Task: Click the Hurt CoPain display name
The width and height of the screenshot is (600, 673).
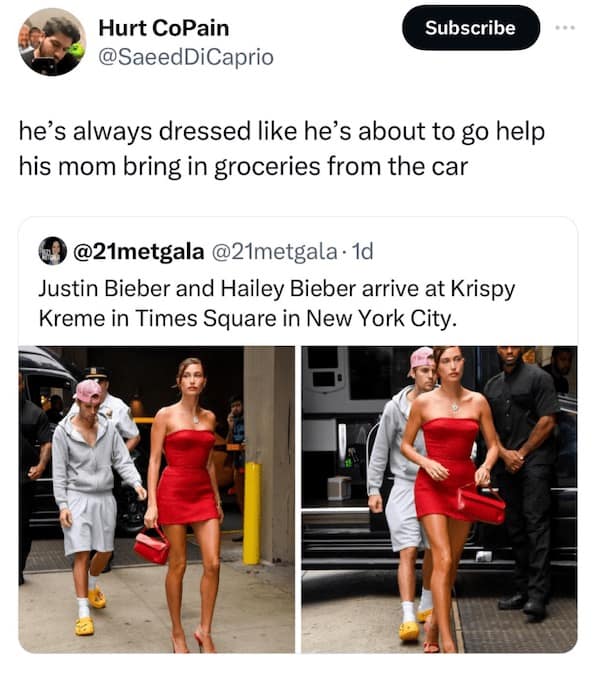Action: tap(163, 27)
